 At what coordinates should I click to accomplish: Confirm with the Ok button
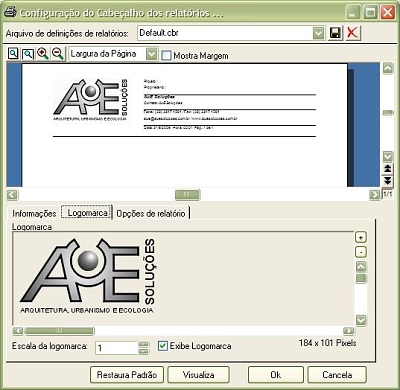click(276, 375)
